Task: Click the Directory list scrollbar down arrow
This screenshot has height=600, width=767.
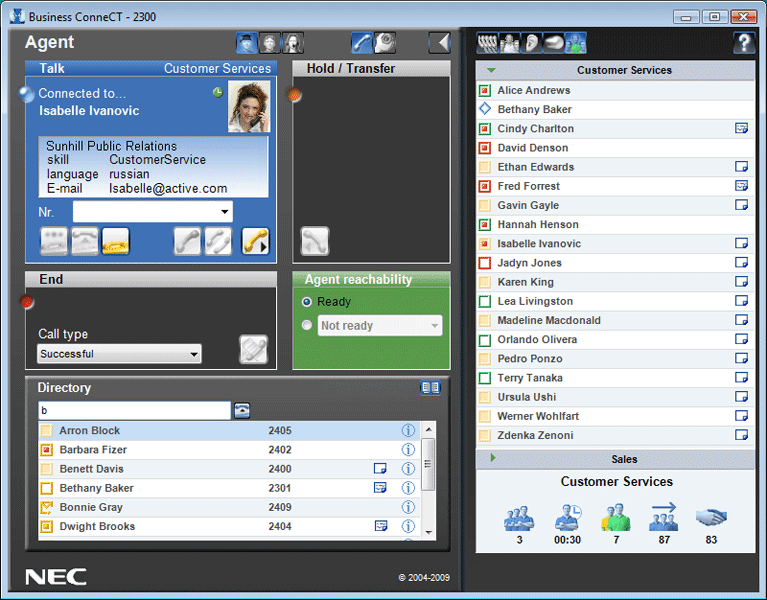Action: tap(429, 532)
